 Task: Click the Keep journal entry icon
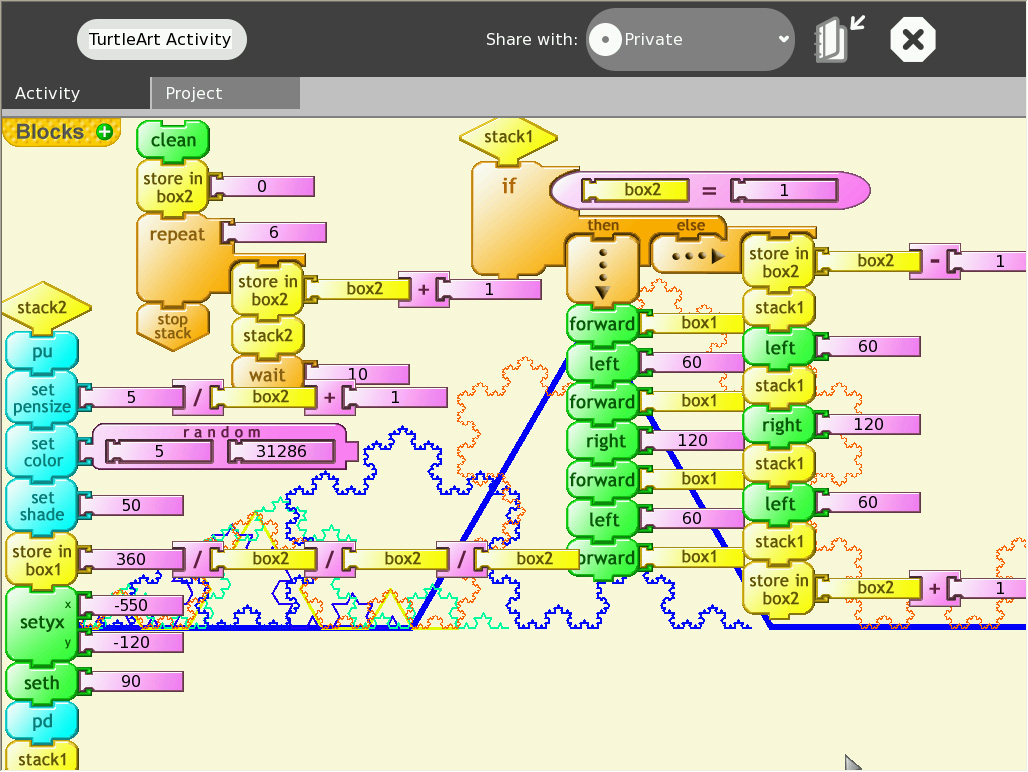[838, 40]
